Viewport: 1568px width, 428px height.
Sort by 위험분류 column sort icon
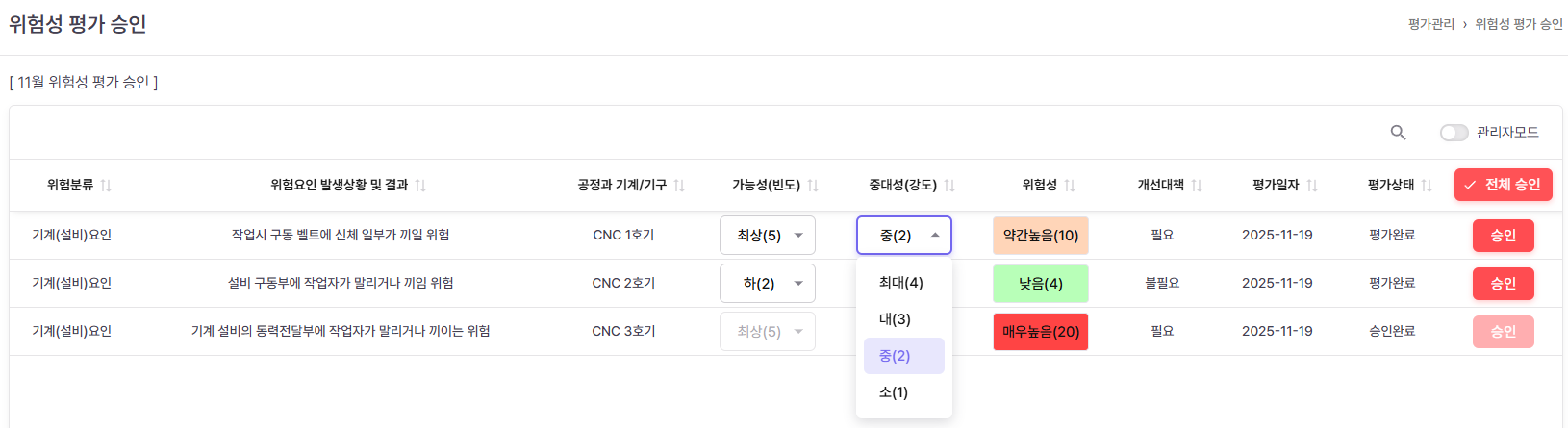[x=106, y=186]
